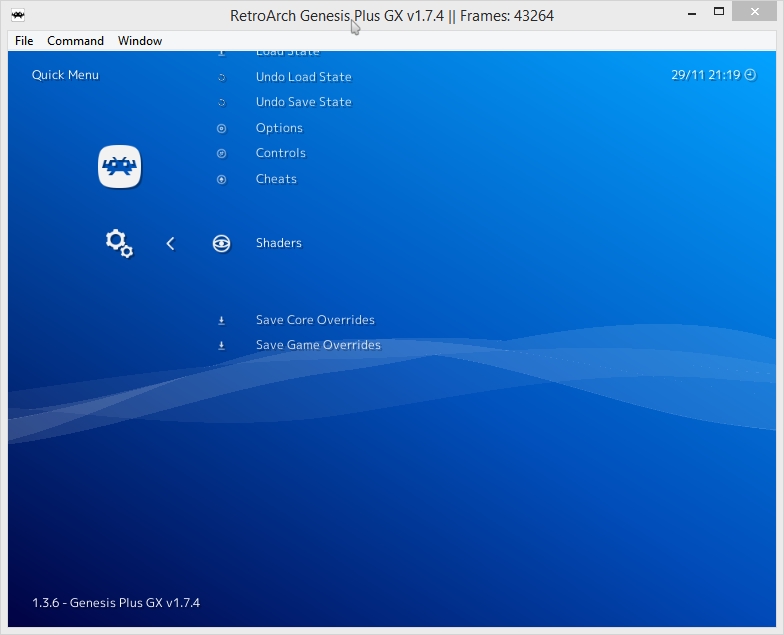This screenshot has height=635, width=784.
Task: Click the RetroArch invader main menu icon
Action: tap(120, 166)
